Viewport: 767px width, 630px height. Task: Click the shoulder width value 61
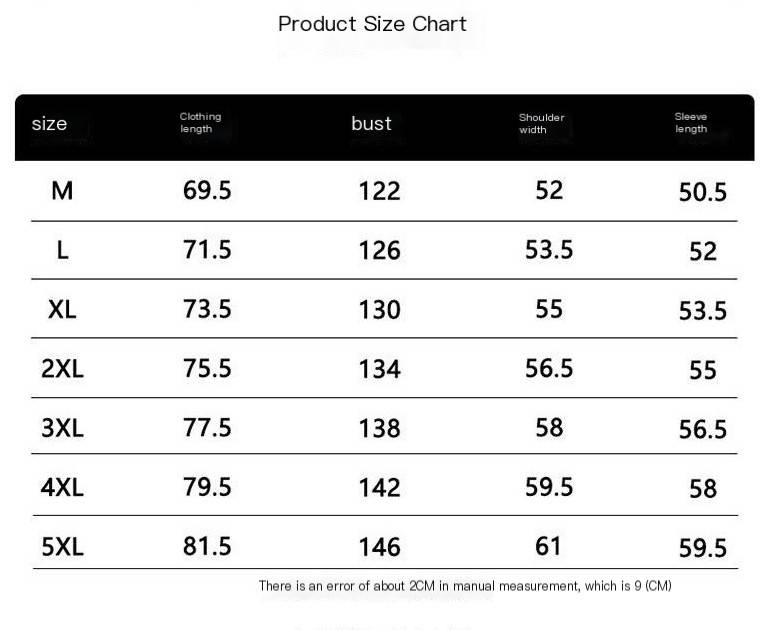point(548,546)
